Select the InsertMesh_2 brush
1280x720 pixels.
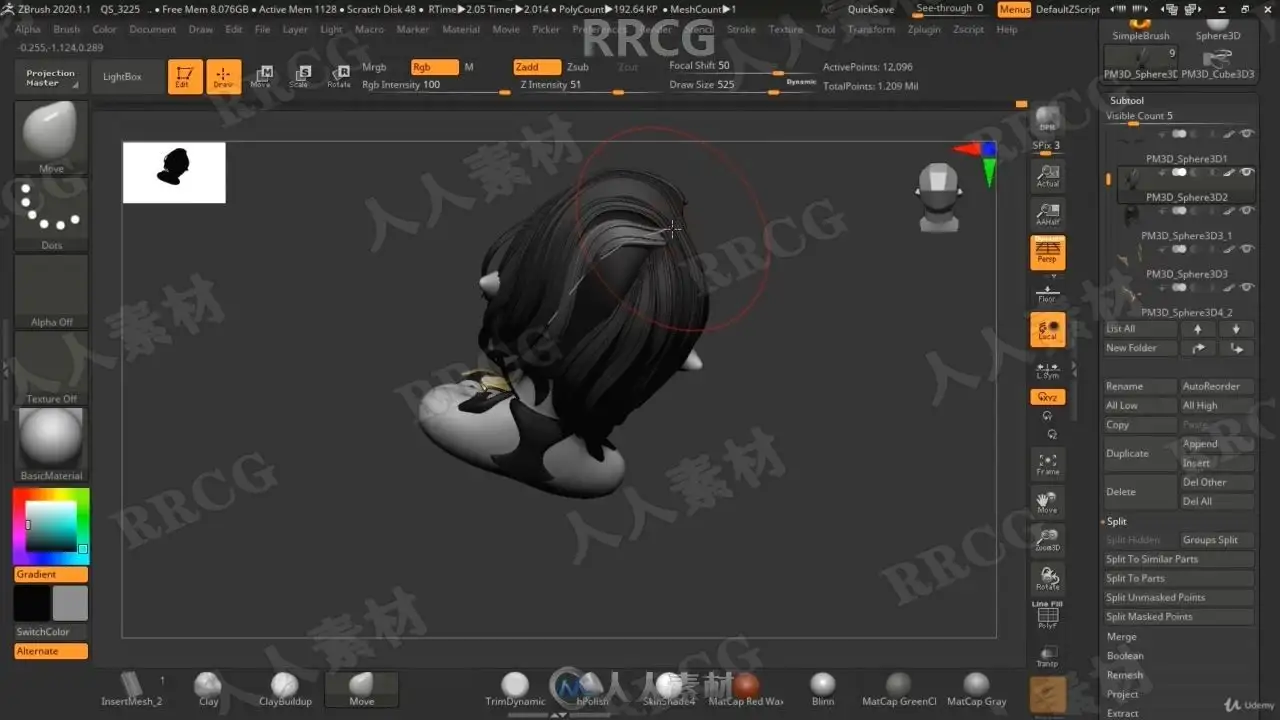(131, 689)
